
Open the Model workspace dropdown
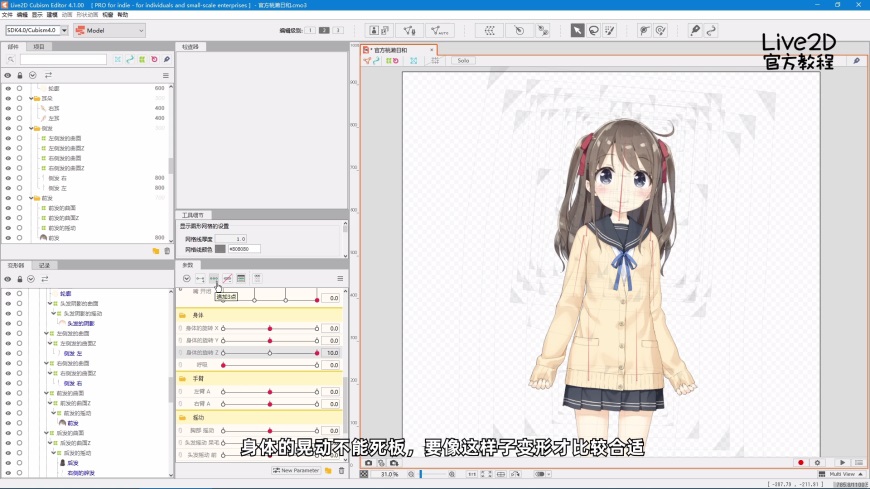pos(110,31)
